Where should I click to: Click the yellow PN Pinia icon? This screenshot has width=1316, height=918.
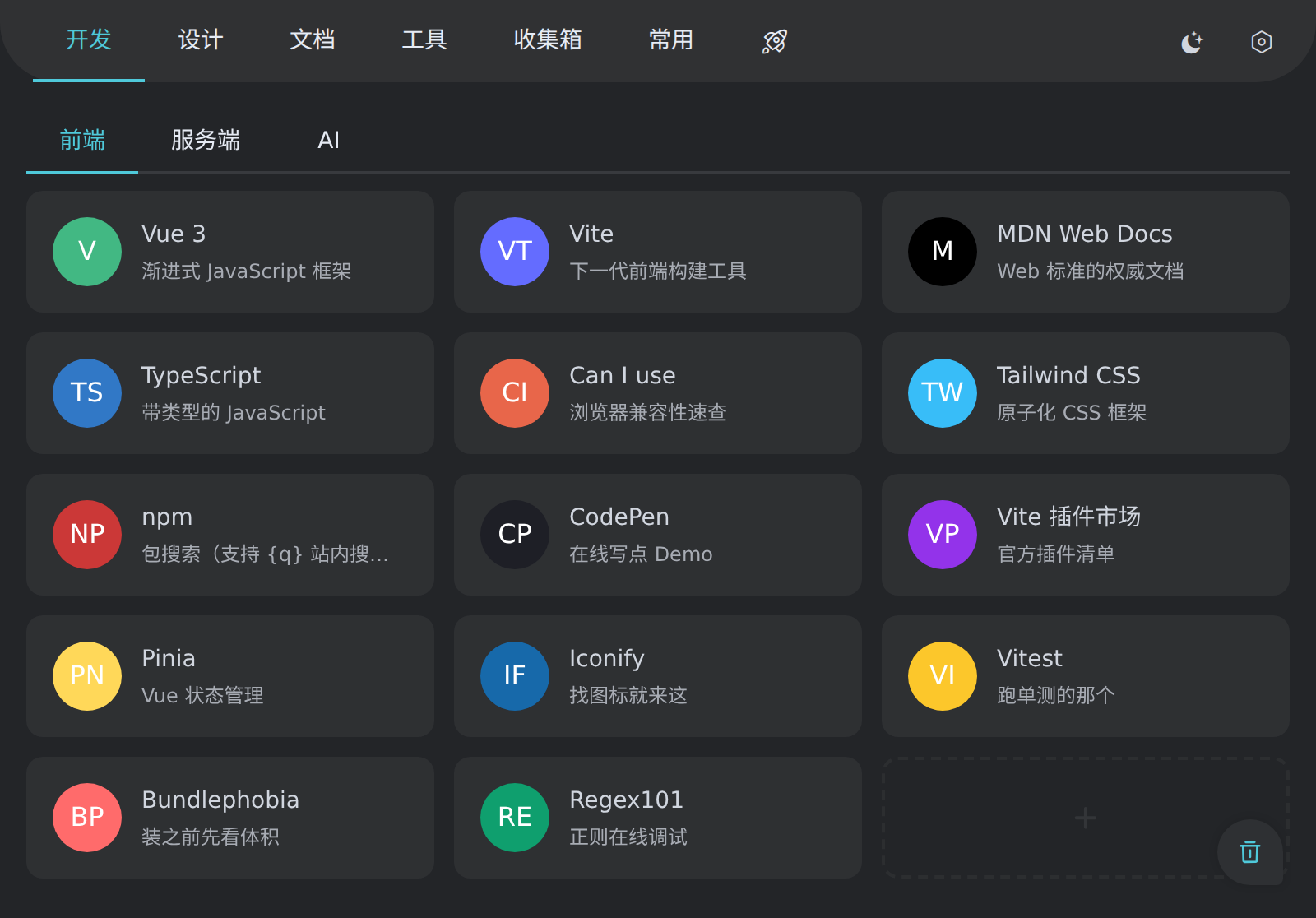coord(87,676)
